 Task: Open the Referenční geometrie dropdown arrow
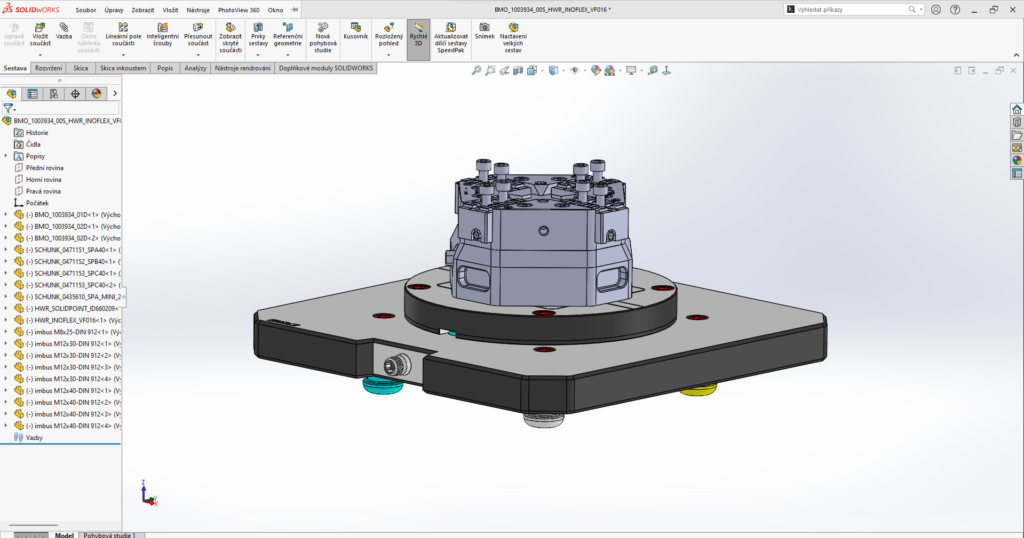(287, 55)
